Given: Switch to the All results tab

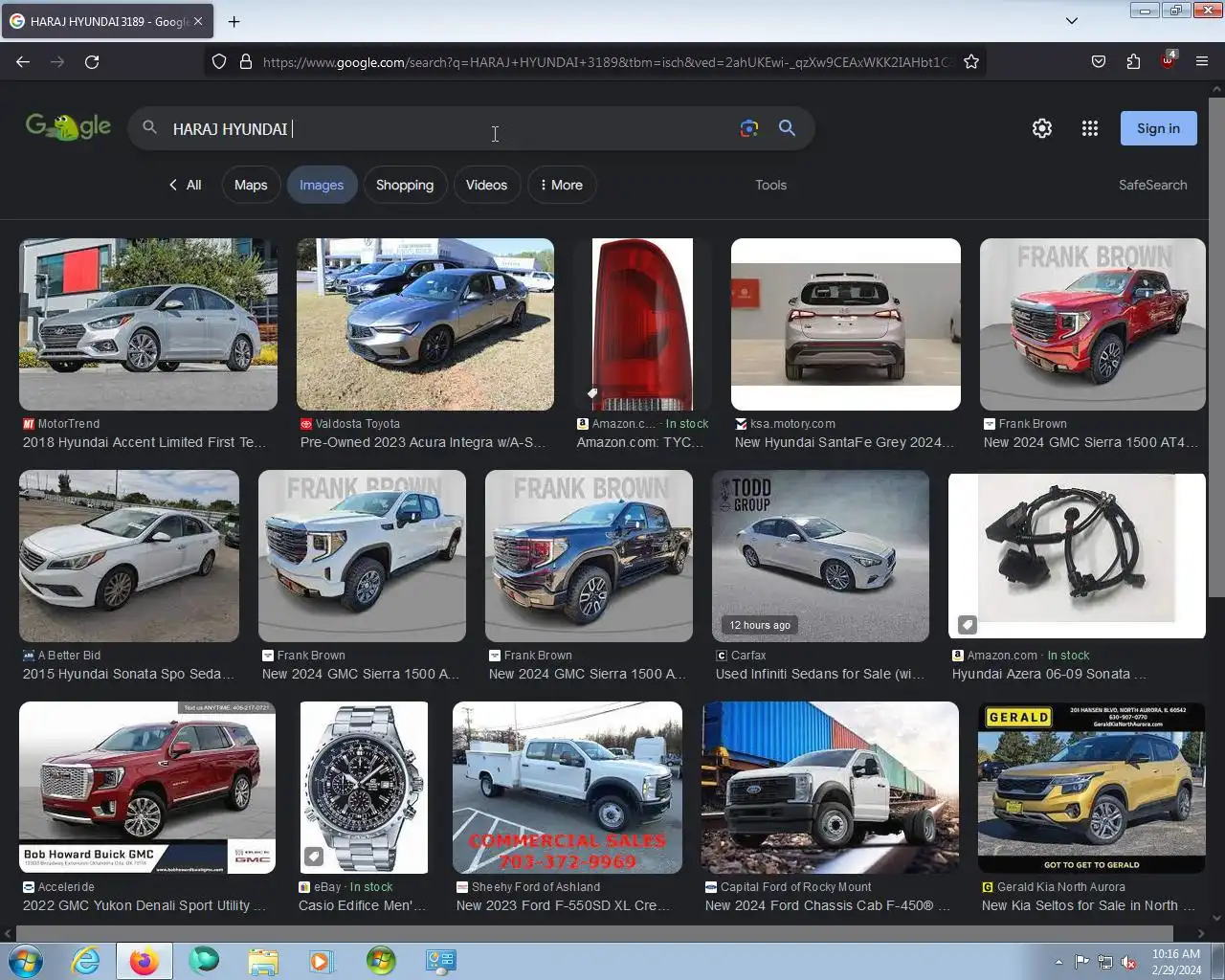Looking at the screenshot, I should click(x=185, y=185).
